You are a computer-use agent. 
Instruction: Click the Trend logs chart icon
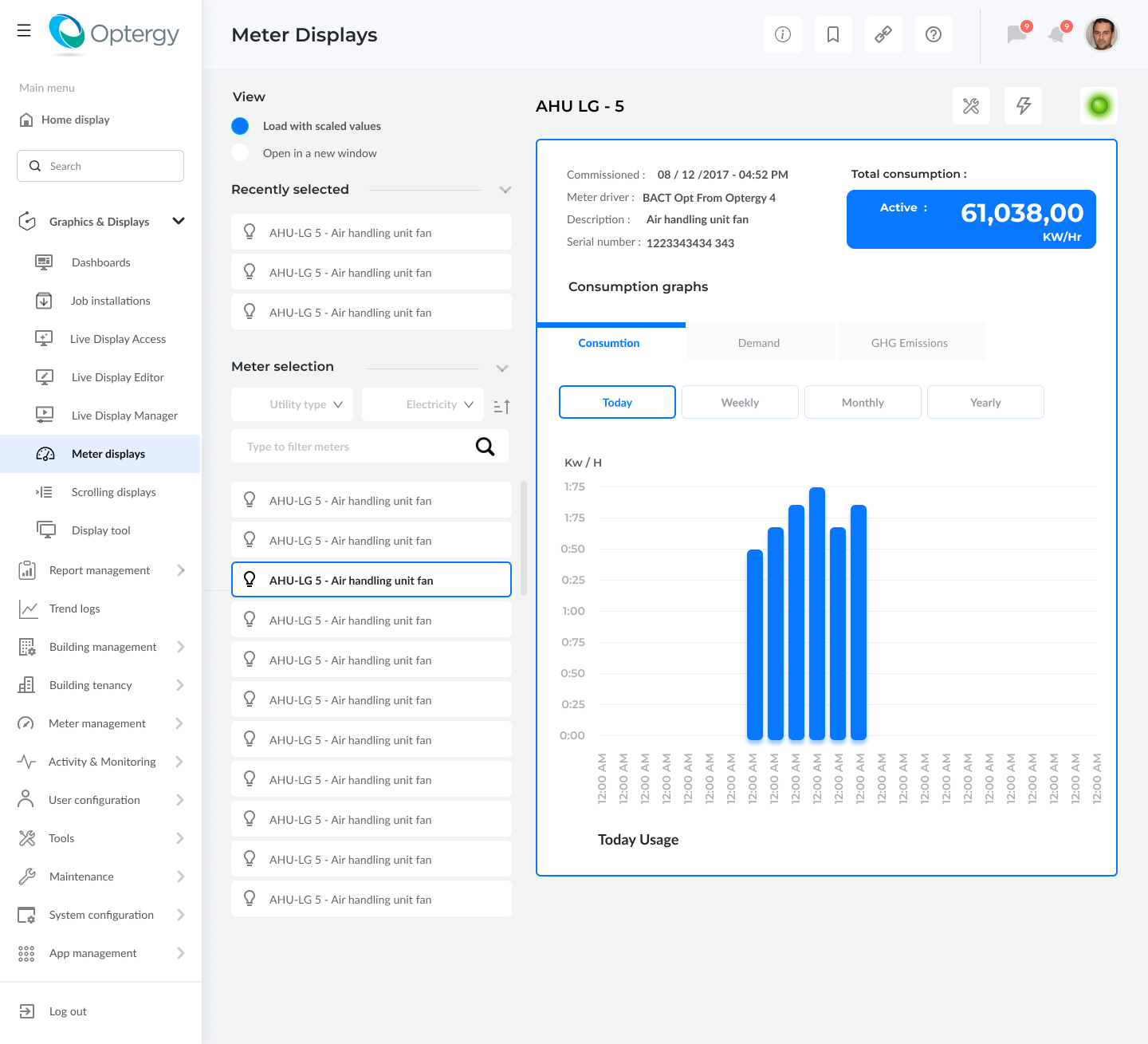point(28,609)
